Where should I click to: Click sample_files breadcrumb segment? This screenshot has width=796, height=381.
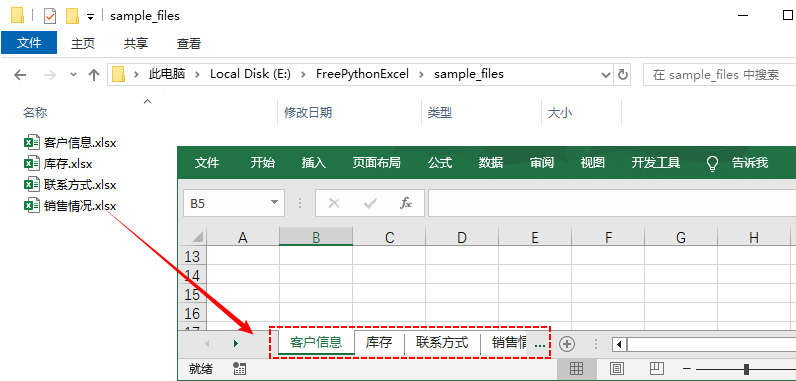click(x=469, y=74)
